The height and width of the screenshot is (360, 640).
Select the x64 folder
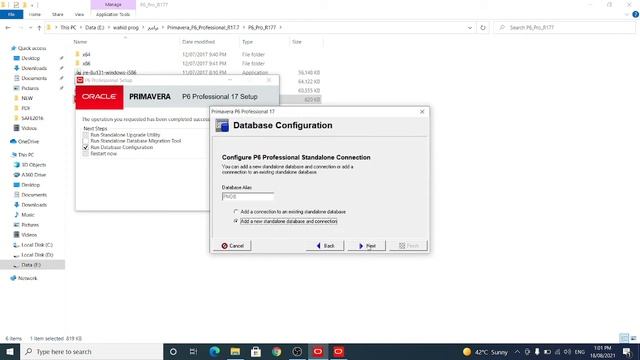86,54
